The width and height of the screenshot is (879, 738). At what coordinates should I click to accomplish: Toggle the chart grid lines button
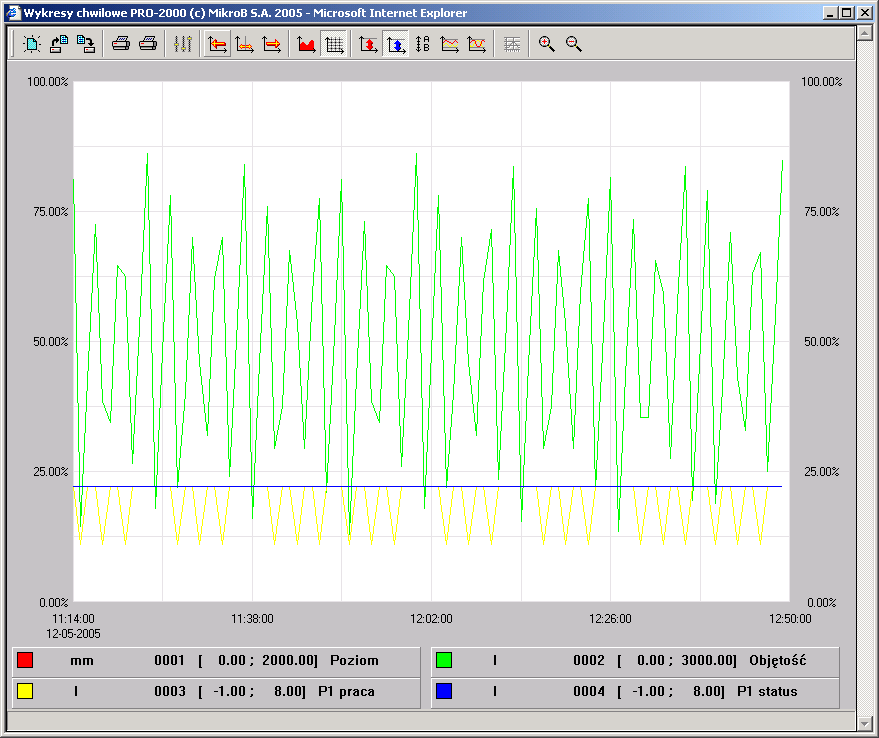pos(334,44)
